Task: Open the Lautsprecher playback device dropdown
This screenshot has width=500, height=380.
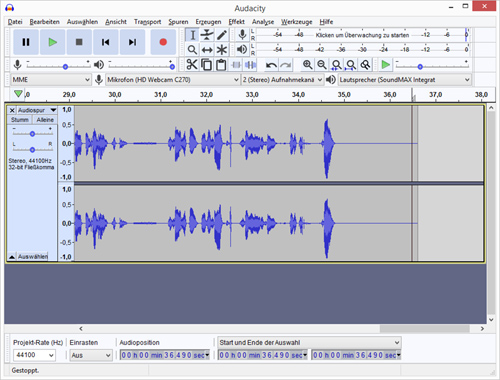Action: coord(405,80)
